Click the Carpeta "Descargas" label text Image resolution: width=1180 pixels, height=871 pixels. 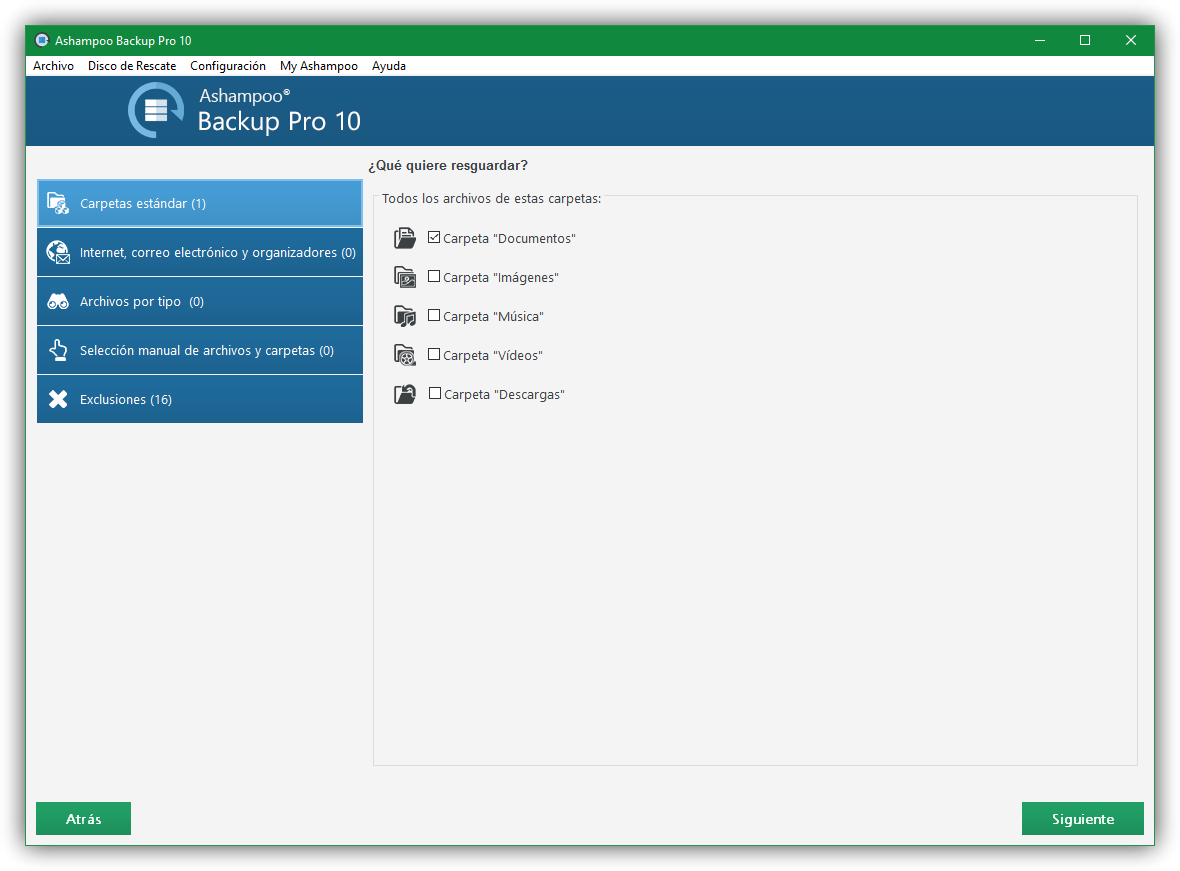pyautogui.click(x=504, y=394)
